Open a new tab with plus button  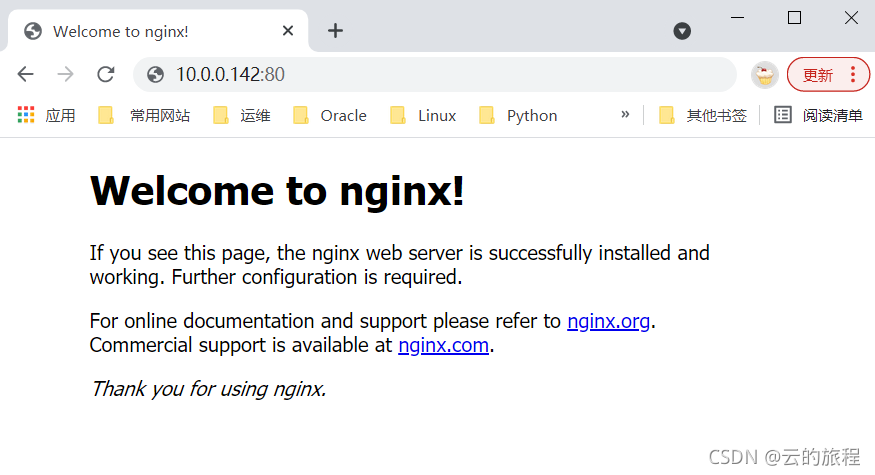(335, 31)
